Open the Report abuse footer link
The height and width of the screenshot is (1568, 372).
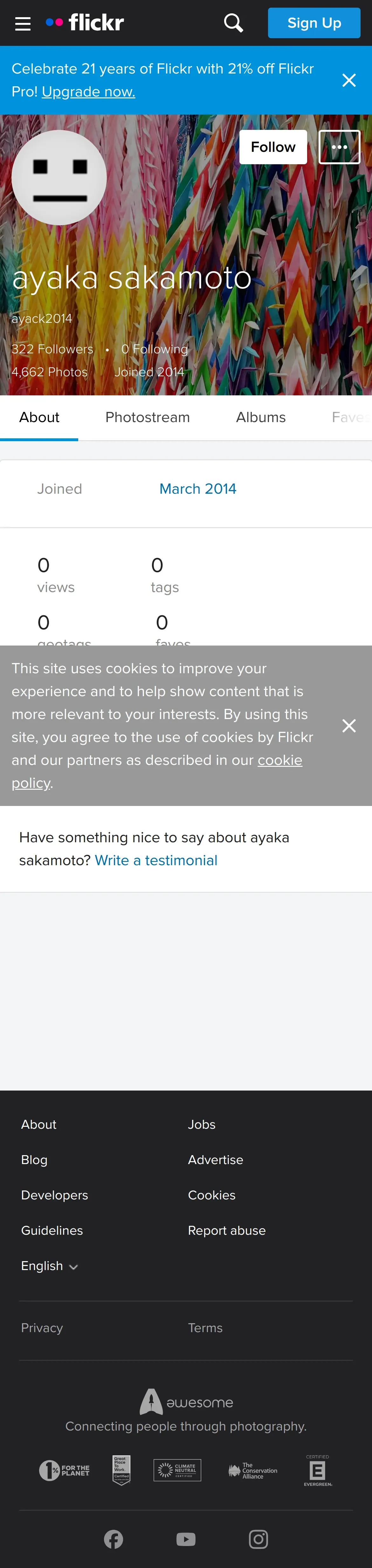pos(227,1230)
